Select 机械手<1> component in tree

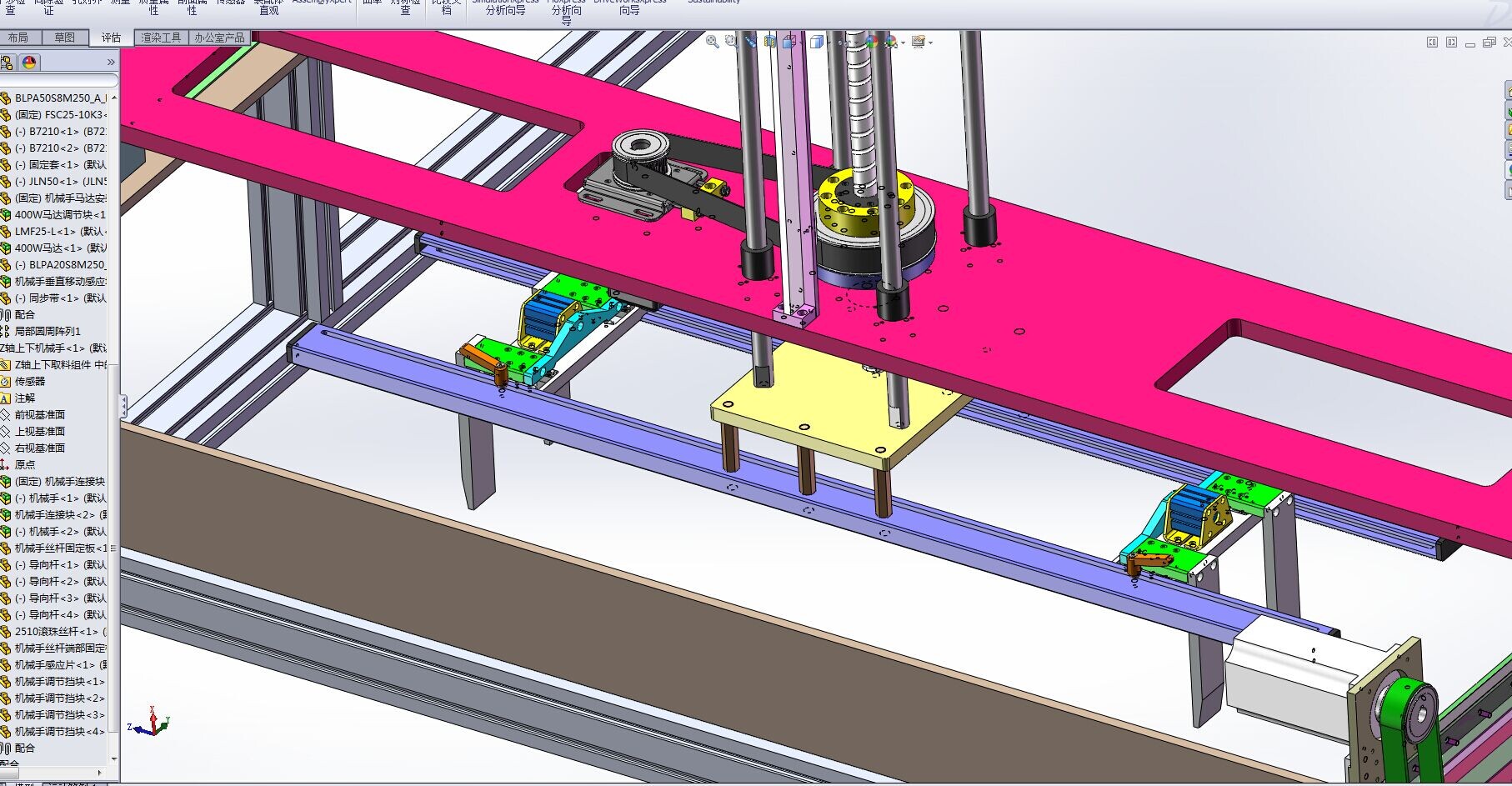click(x=60, y=498)
